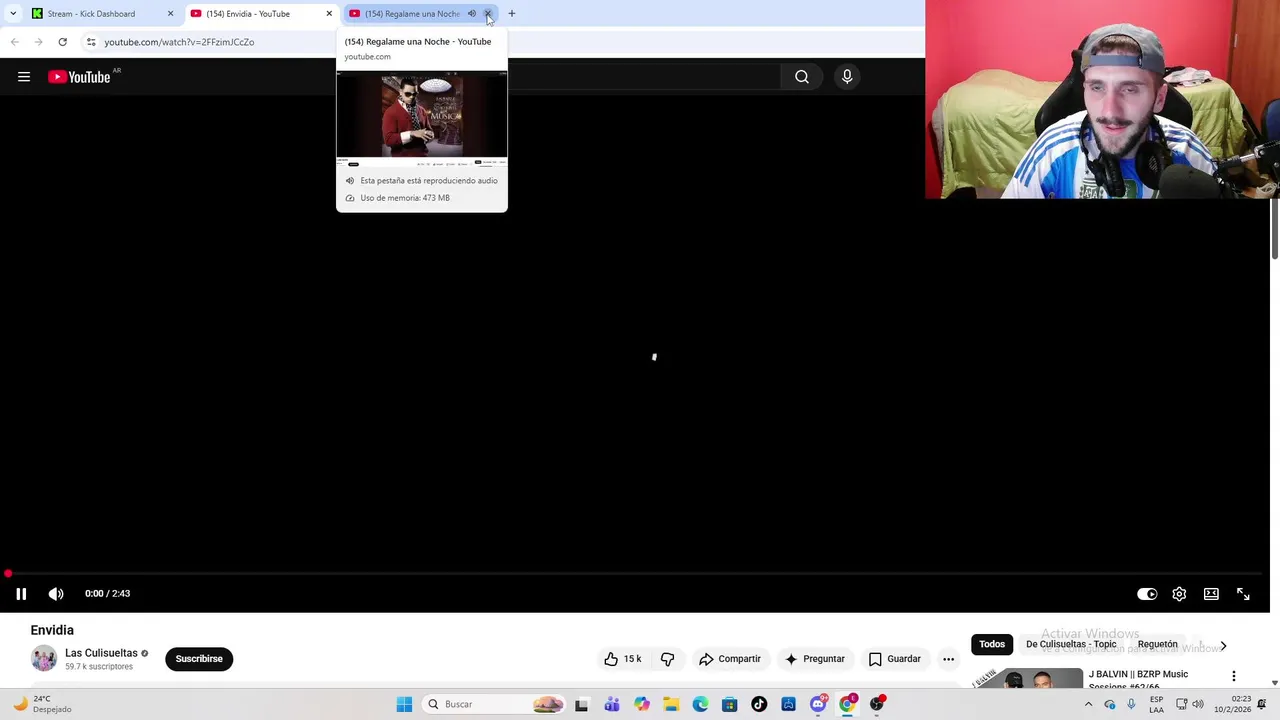Go to the YouTube home logo
Image resolution: width=1280 pixels, height=720 pixels.
[x=79, y=77]
